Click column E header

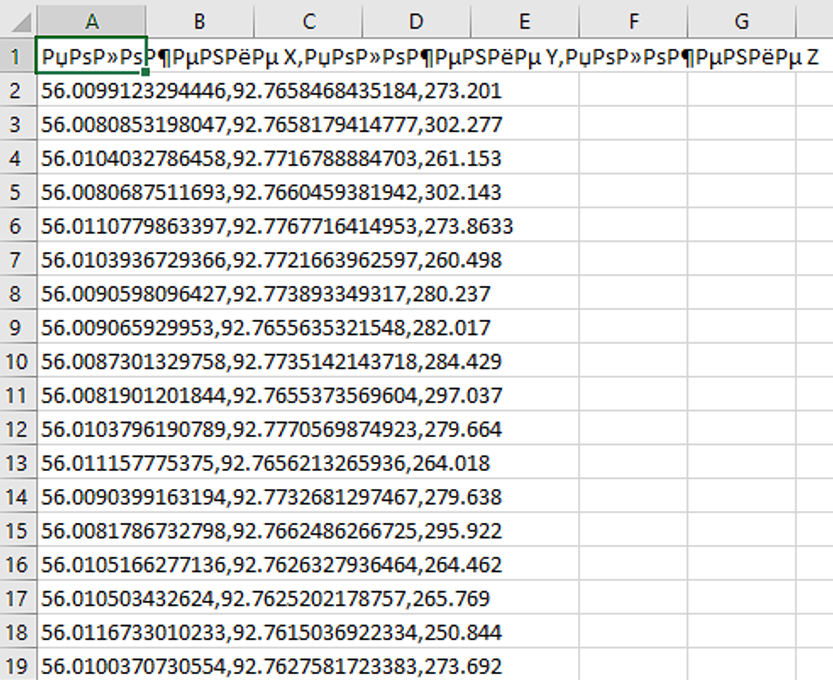pos(524,20)
